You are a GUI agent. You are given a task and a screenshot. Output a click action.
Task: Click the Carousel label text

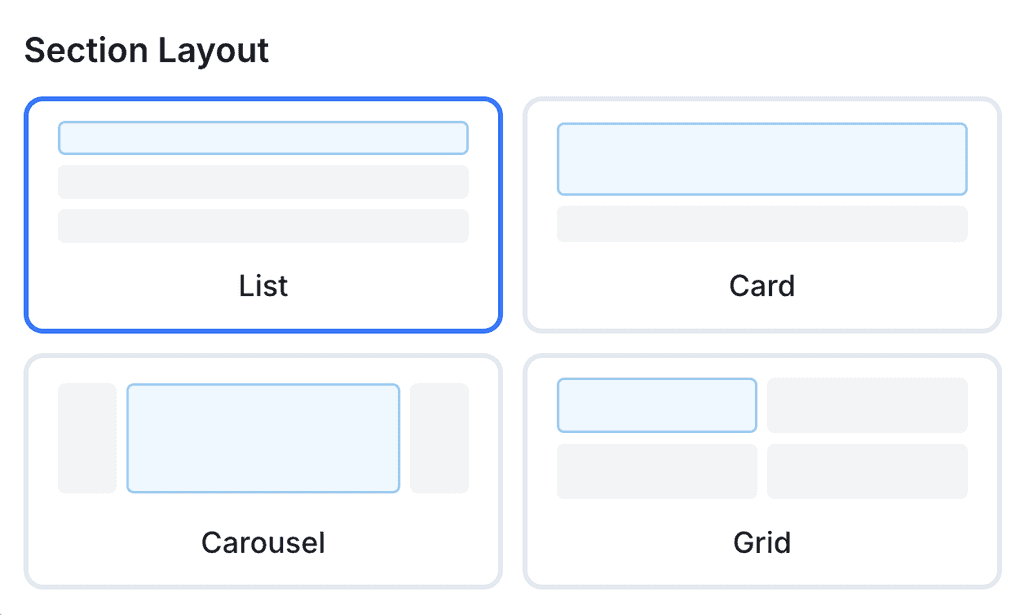tap(263, 543)
